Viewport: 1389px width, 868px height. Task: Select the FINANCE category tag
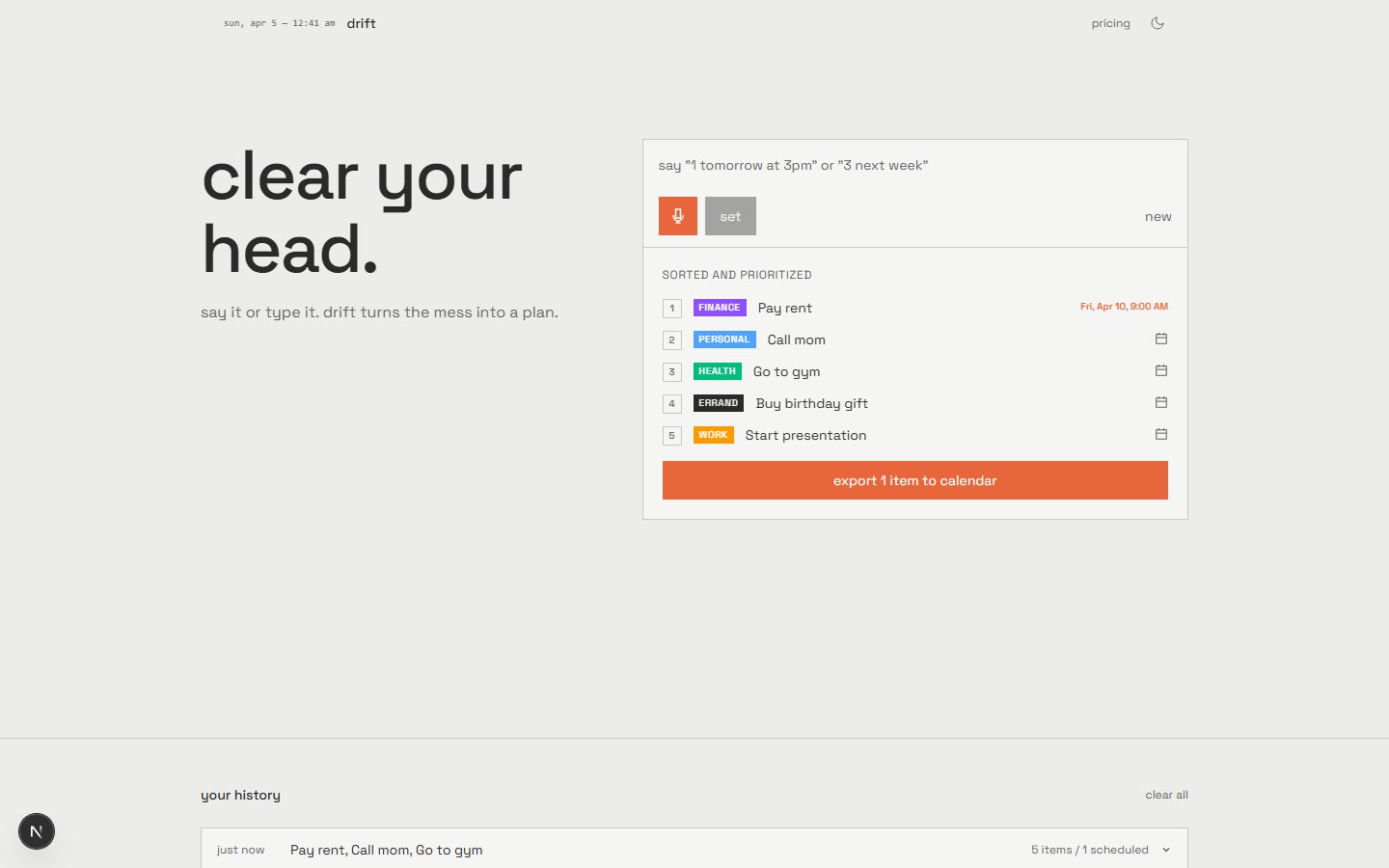click(x=720, y=308)
